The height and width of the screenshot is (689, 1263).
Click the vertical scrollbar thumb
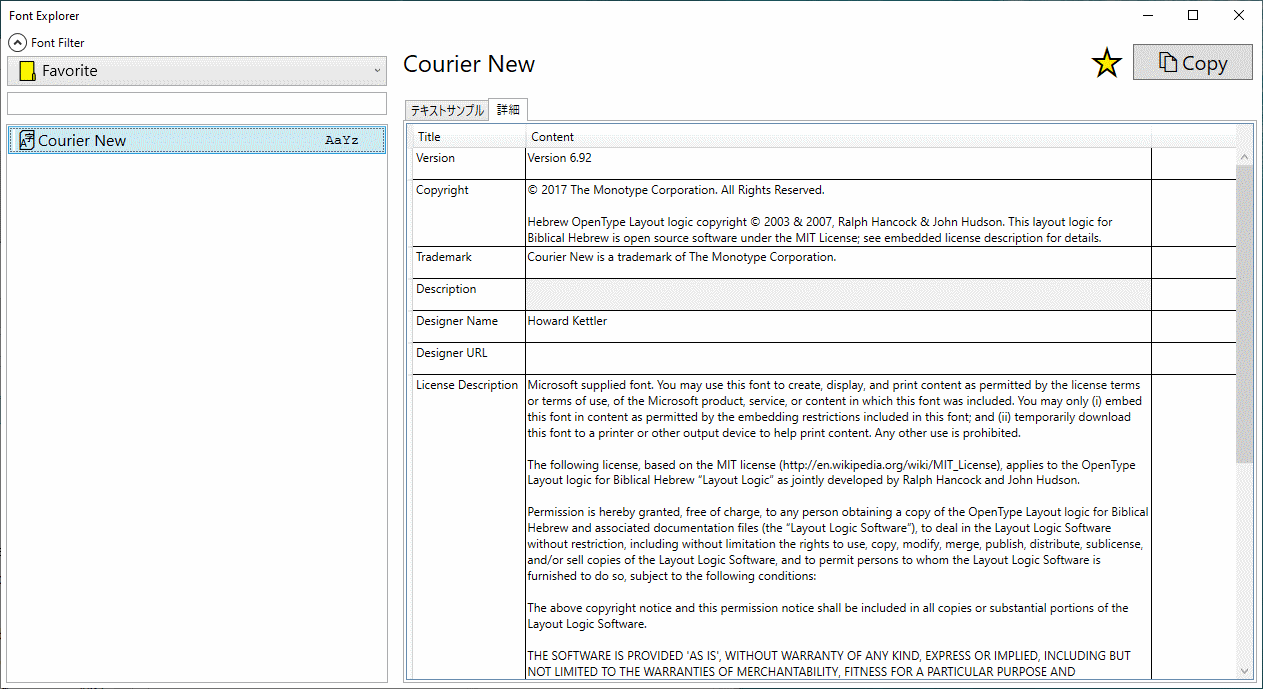click(1244, 314)
